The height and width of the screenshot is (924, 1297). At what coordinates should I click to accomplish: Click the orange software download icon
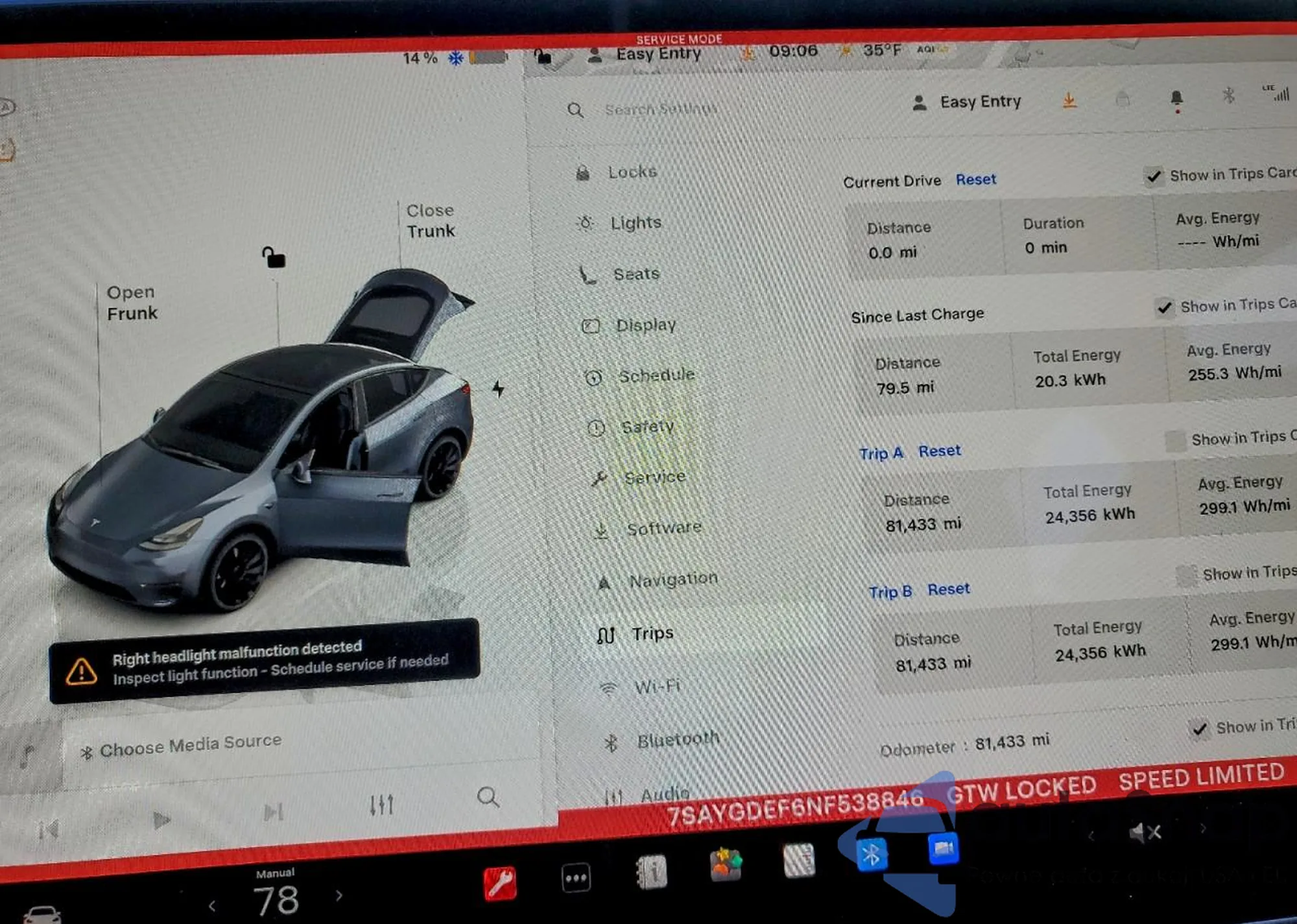pos(1069,101)
